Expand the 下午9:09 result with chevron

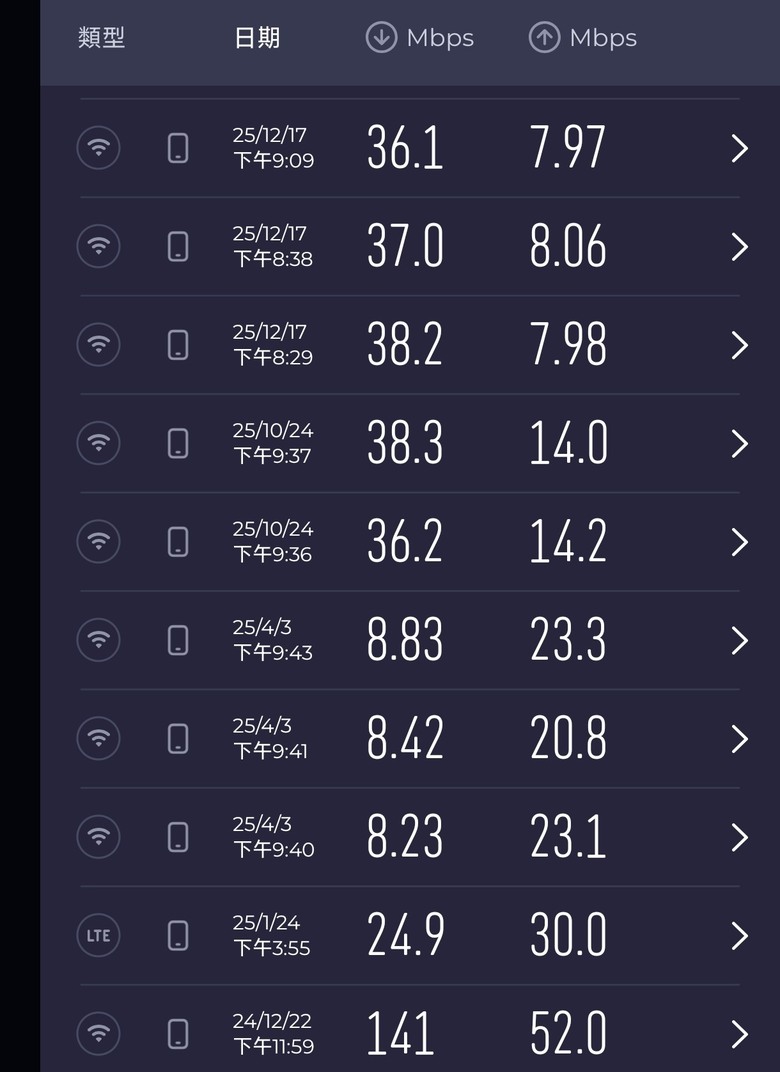[x=739, y=149]
